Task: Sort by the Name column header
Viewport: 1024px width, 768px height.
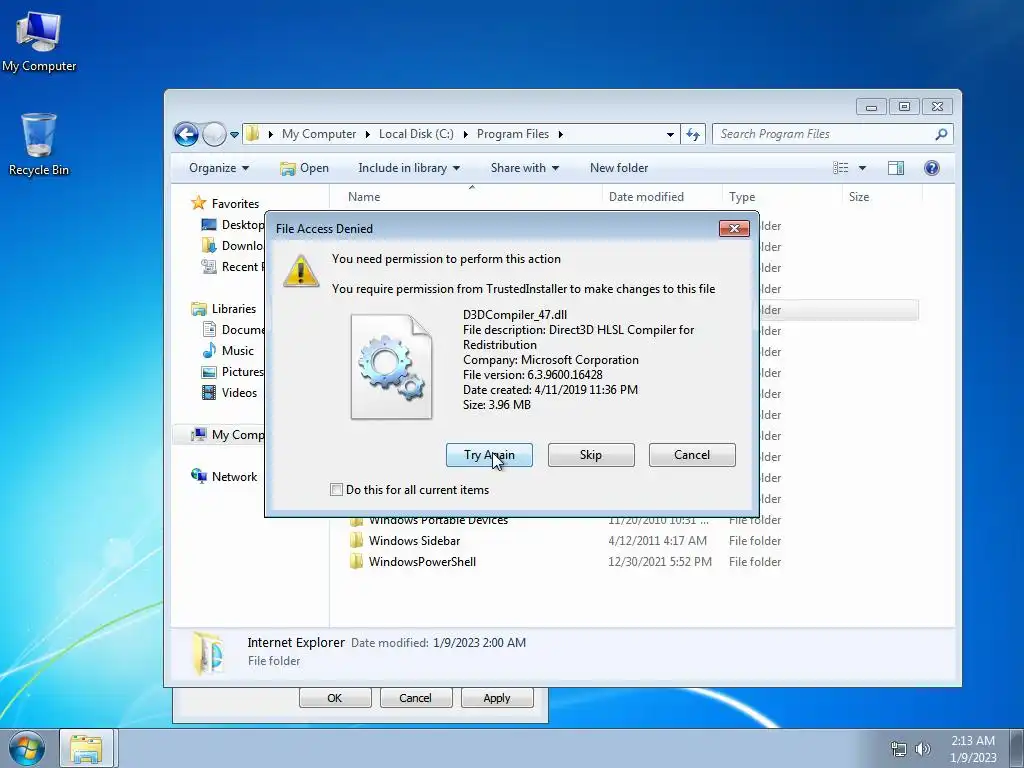Action: [466, 197]
